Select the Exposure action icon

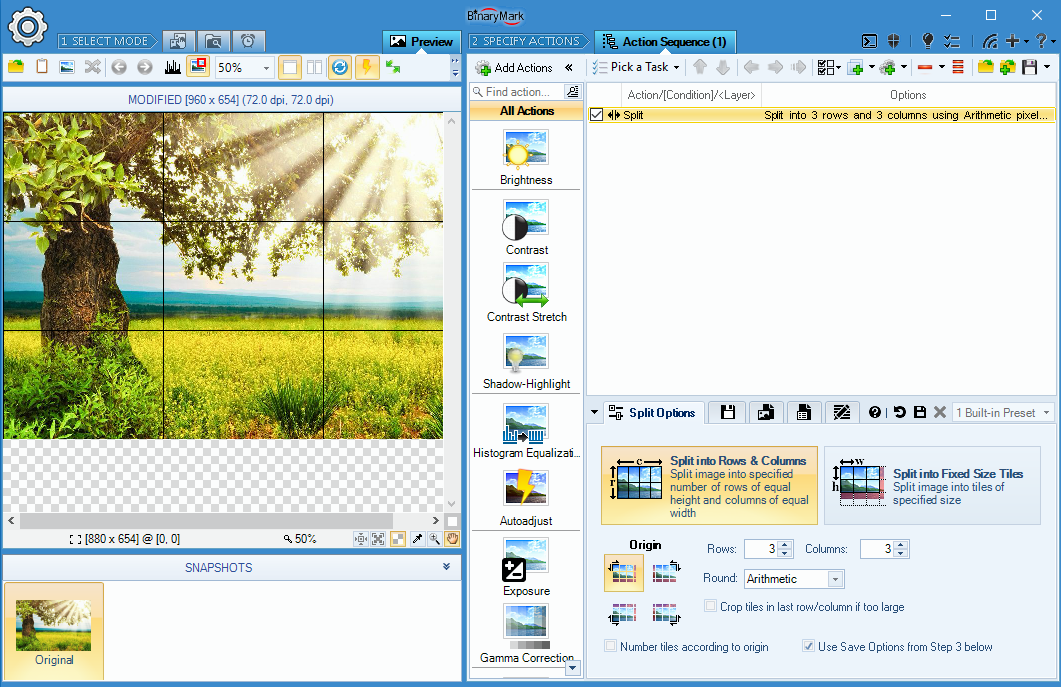pos(526,559)
